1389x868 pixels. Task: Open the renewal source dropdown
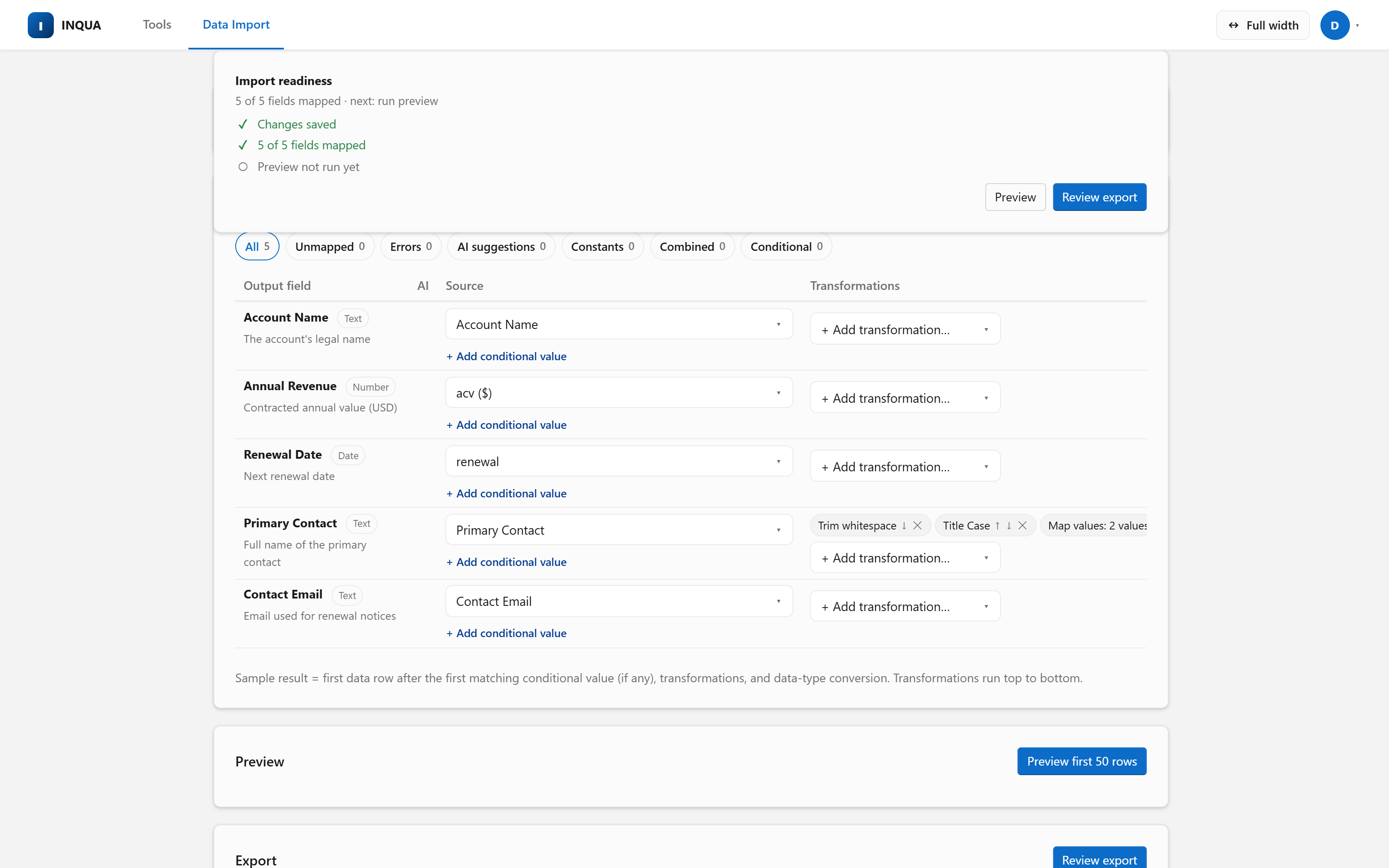click(619, 461)
